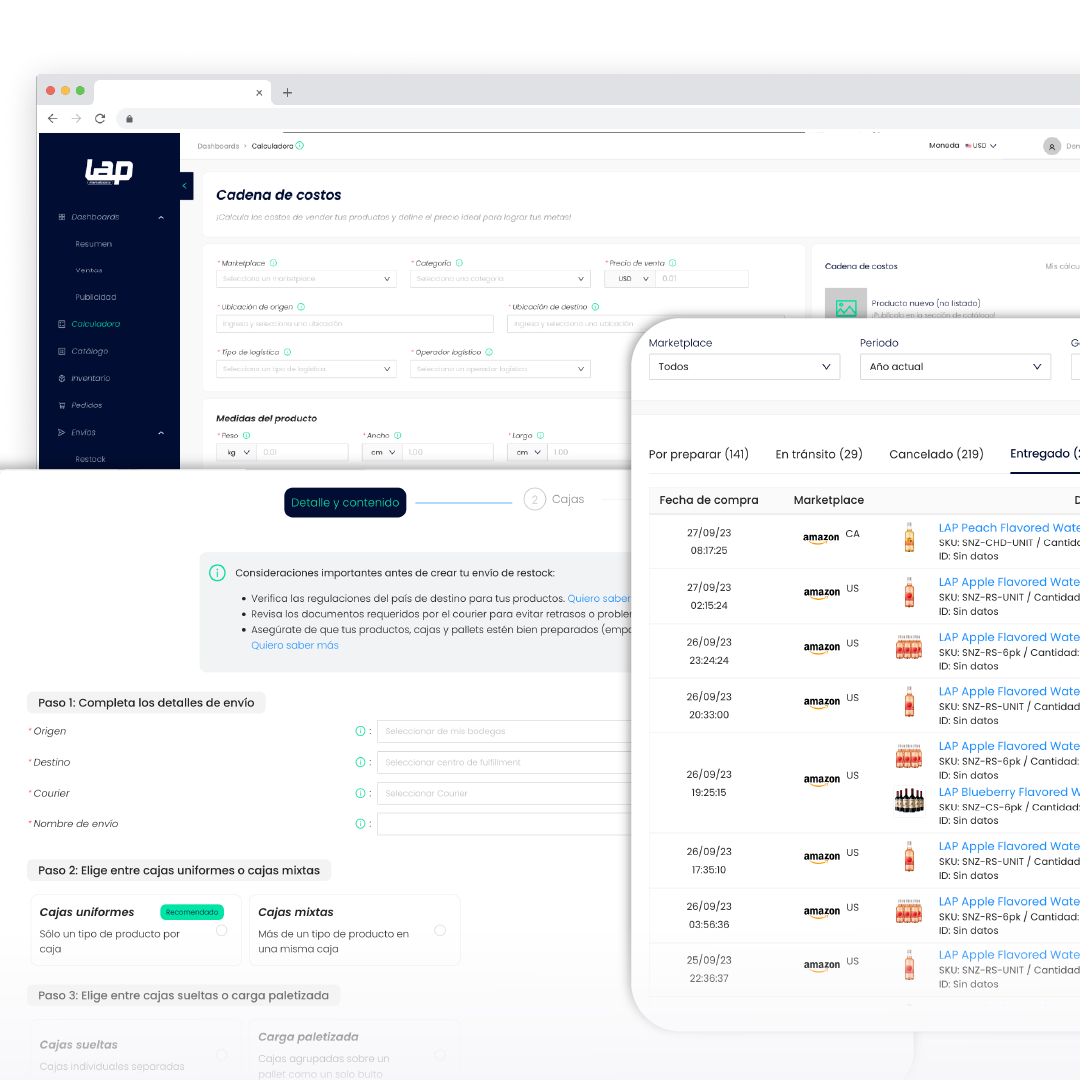Image resolution: width=1080 pixels, height=1080 pixels.
Task: Select the Cajas sueltas radio option
Action: pos(222,1055)
